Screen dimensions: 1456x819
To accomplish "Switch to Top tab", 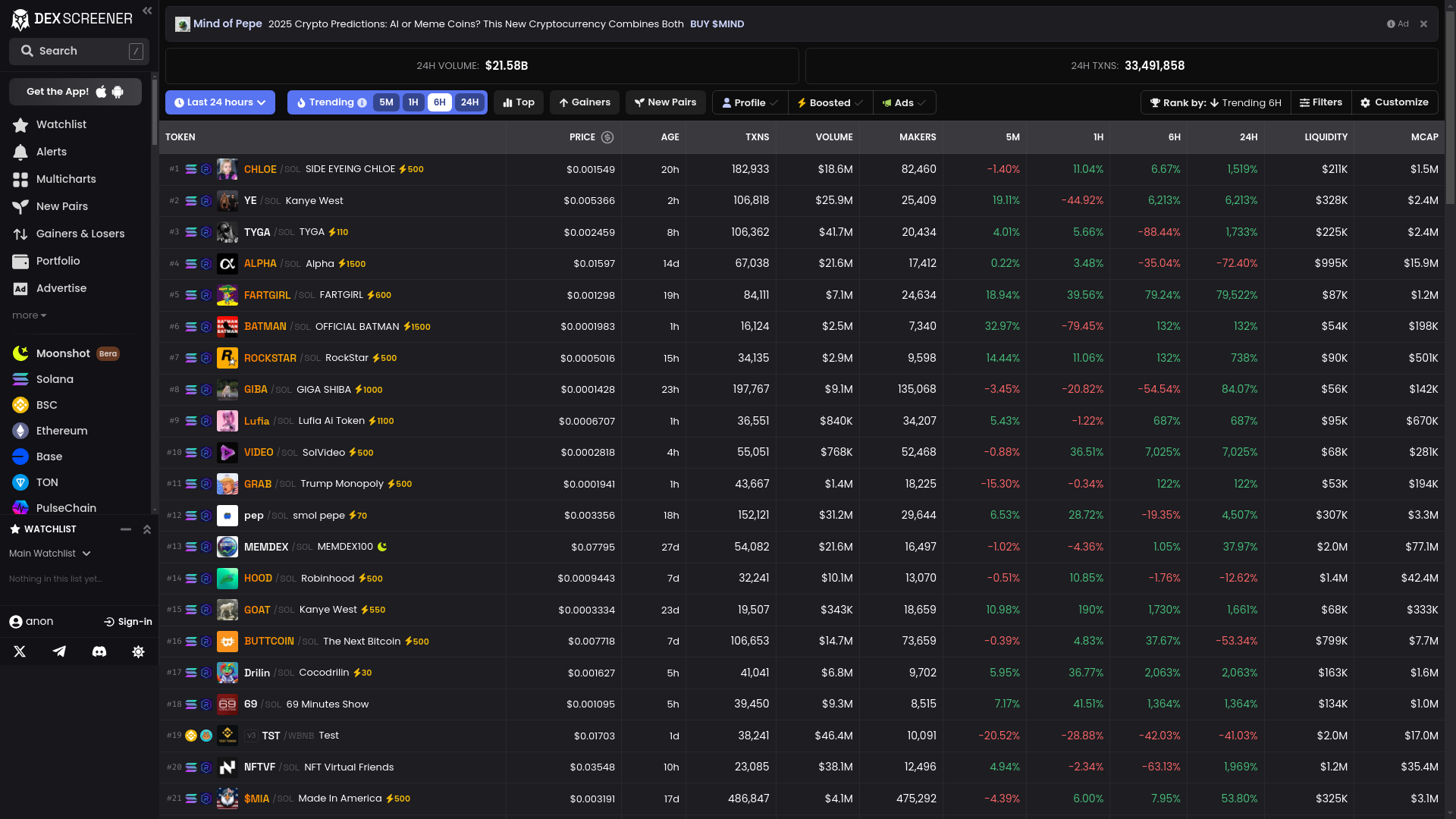I will (519, 102).
